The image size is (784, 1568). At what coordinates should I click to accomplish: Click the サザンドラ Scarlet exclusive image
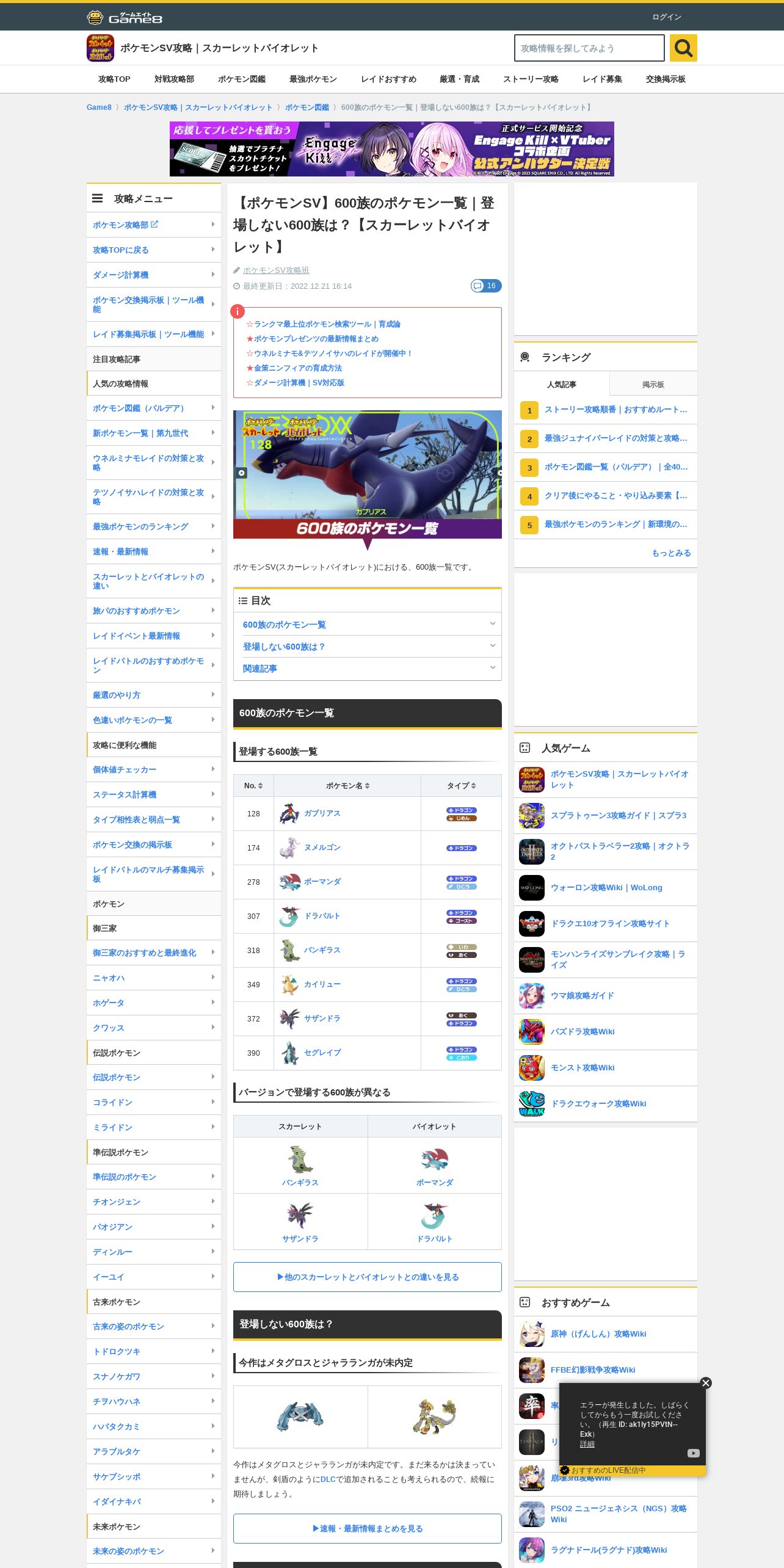point(300,1214)
